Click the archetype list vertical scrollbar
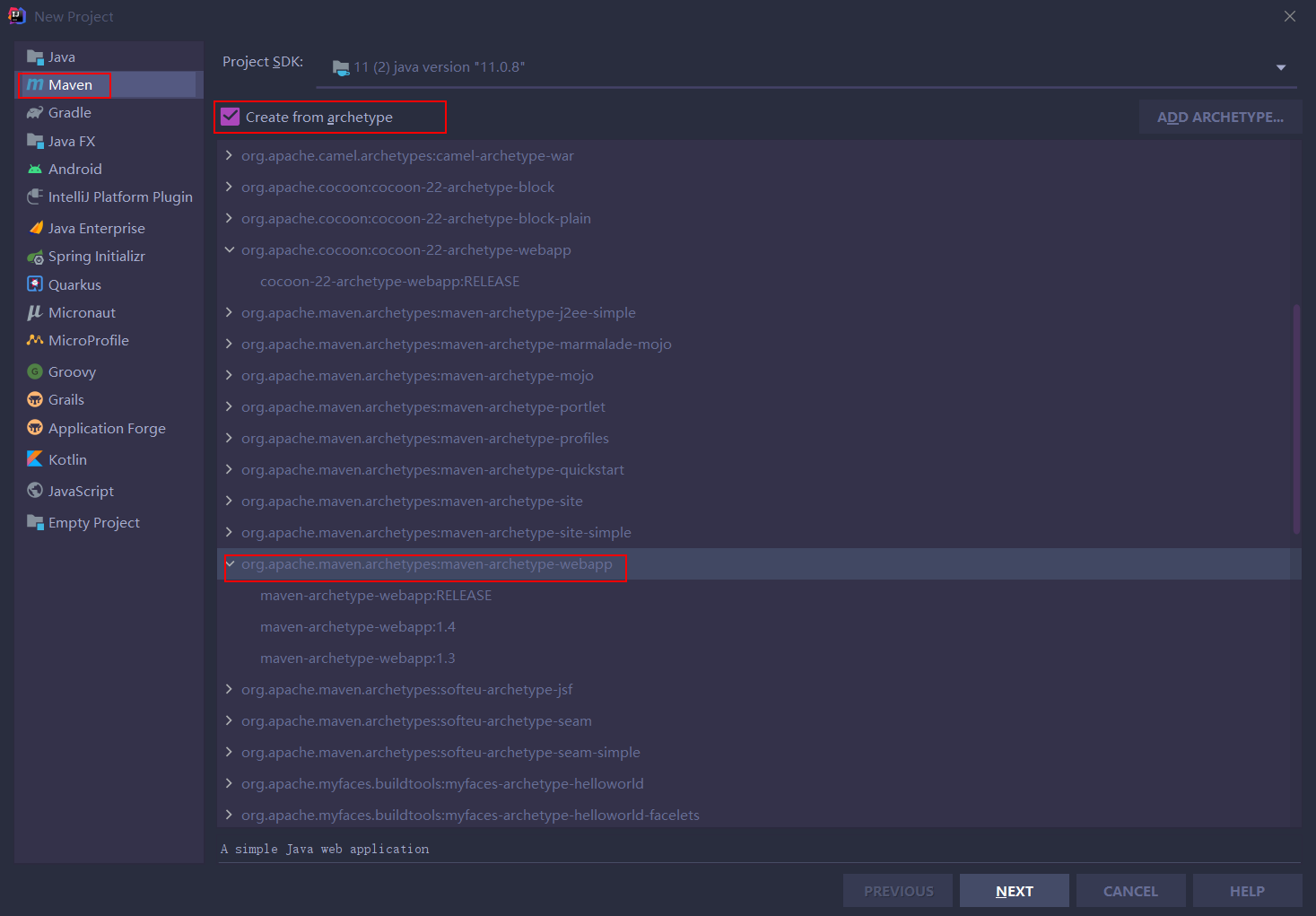The image size is (1316, 916). 1296,419
